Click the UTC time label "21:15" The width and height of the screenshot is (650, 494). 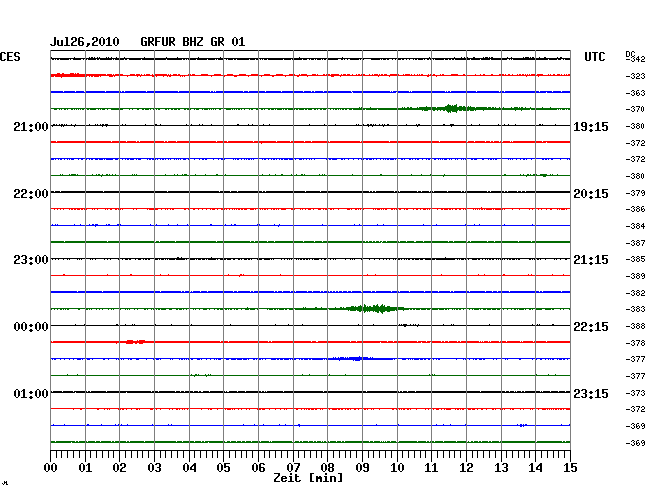coord(591,260)
